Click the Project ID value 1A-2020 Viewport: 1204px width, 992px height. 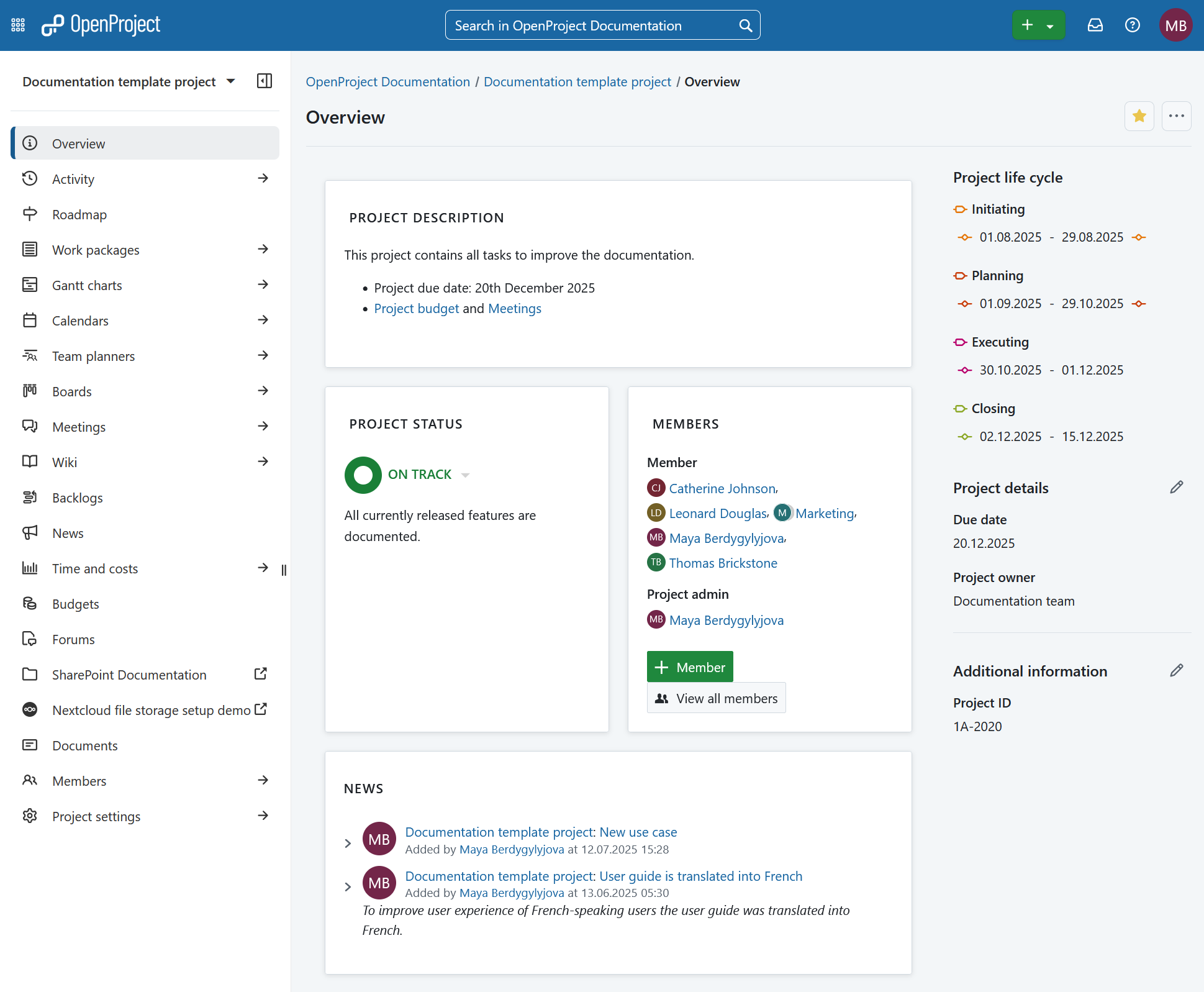977,727
